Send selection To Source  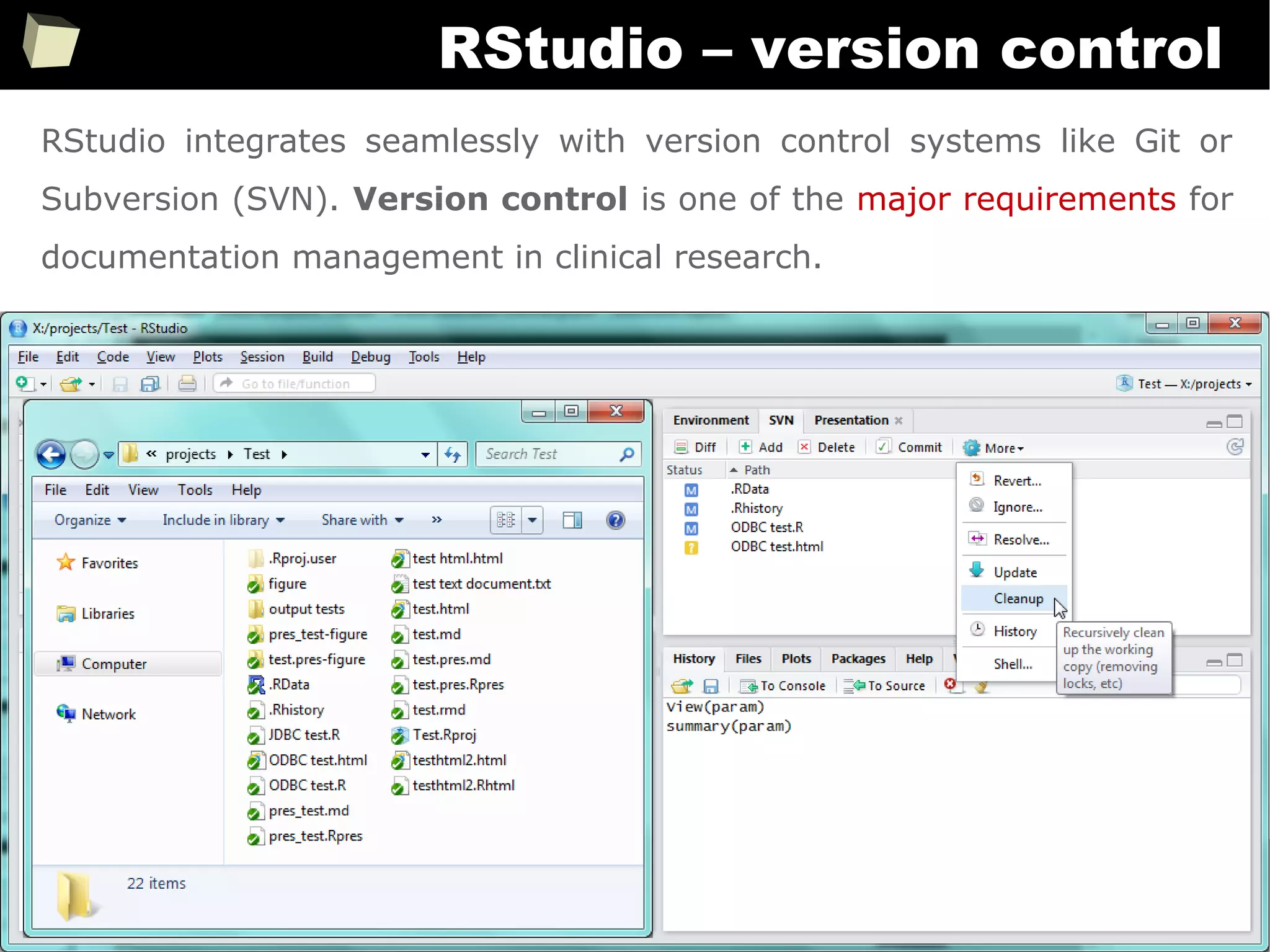pyautogui.click(x=884, y=686)
